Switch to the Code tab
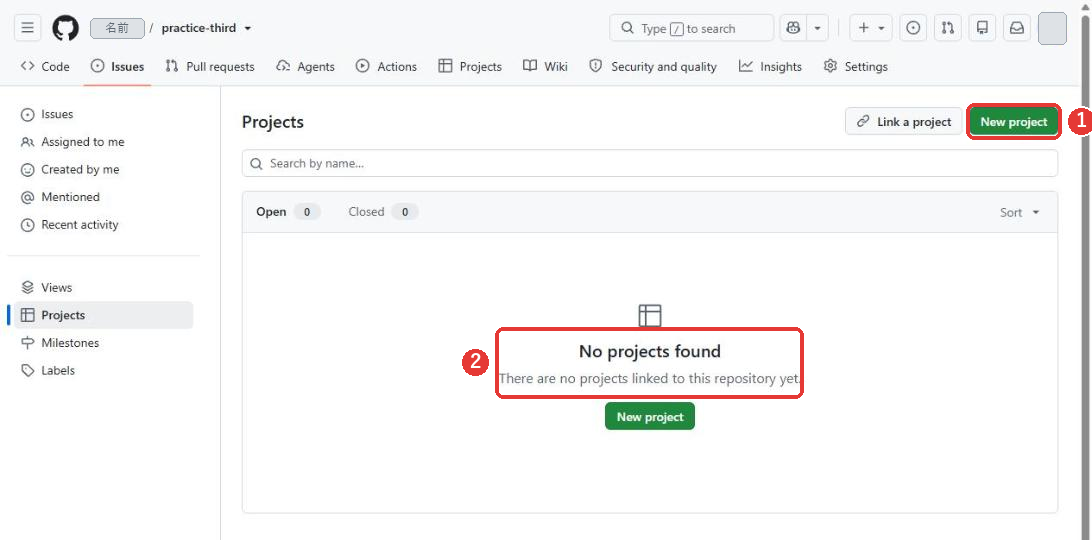The width and height of the screenshot is (1092, 540). tap(45, 67)
